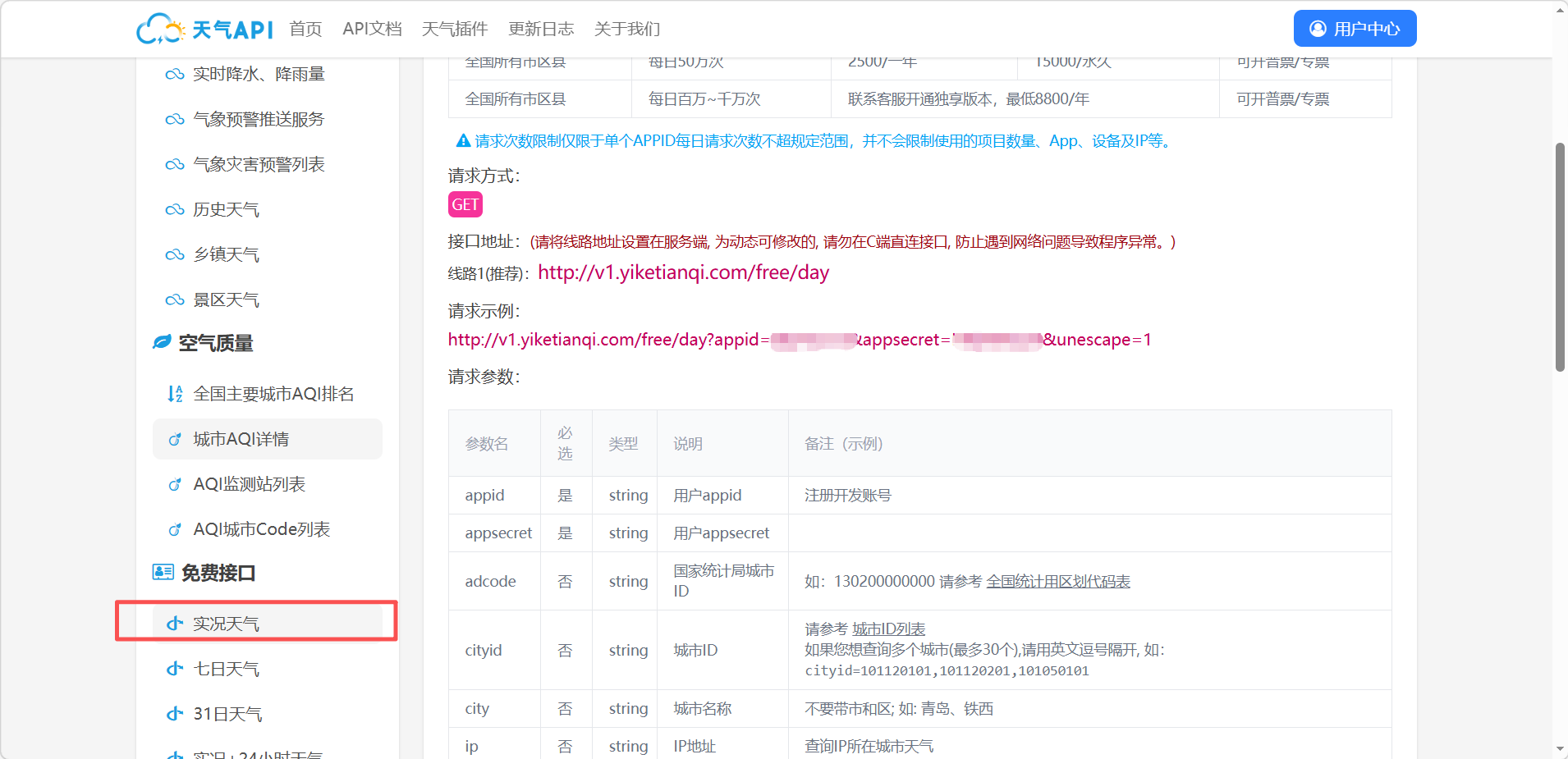
Task: Click the appid parameter name cell
Action: [494, 496]
